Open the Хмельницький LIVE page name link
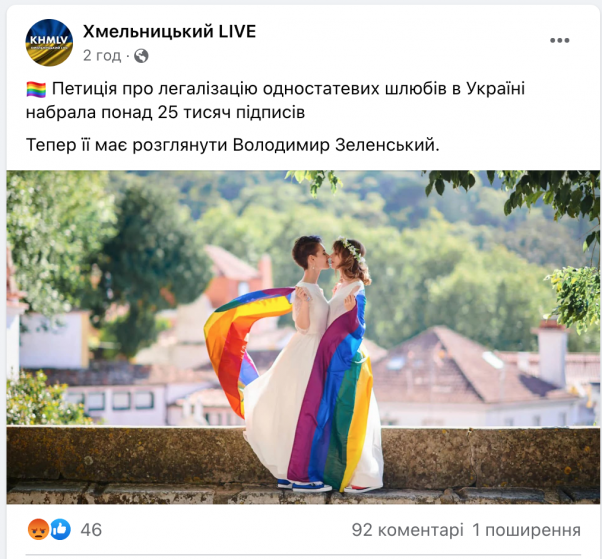602x559 pixels. click(169, 31)
